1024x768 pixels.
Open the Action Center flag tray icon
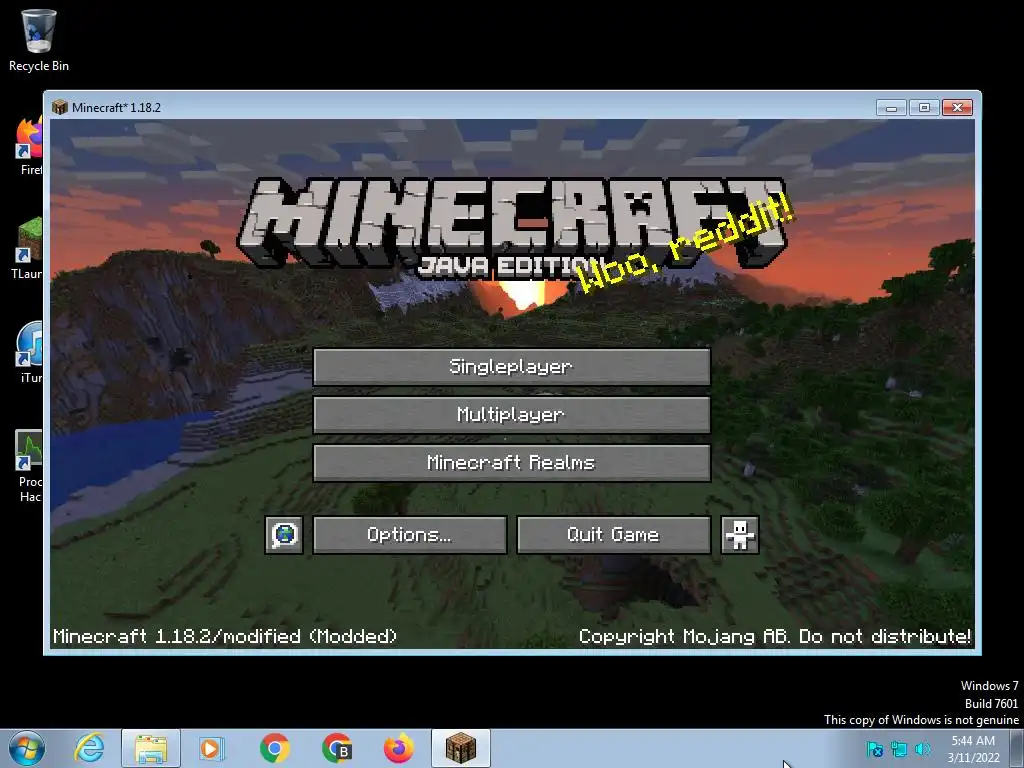click(874, 749)
